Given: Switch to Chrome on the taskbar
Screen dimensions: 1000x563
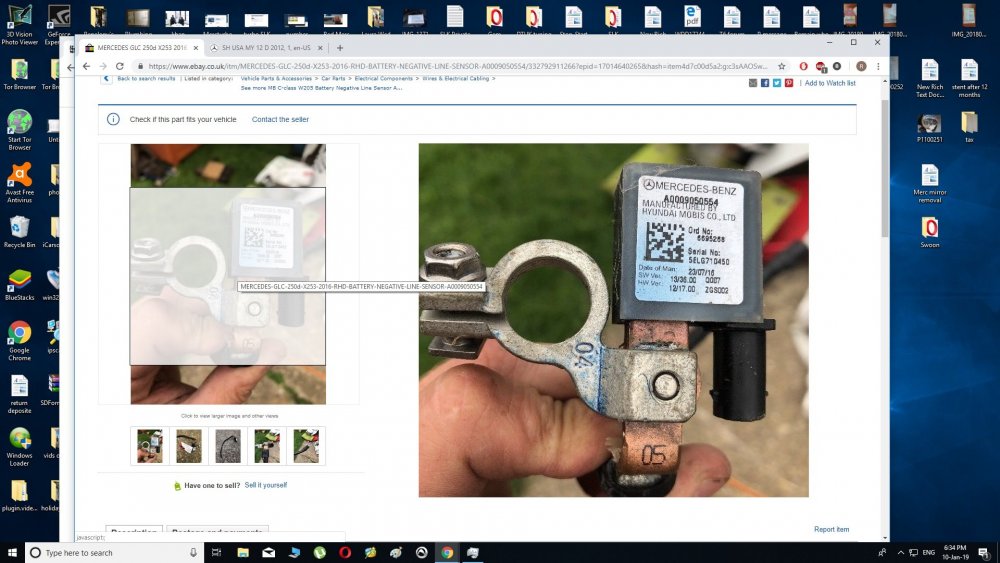Looking at the screenshot, I should [447, 552].
